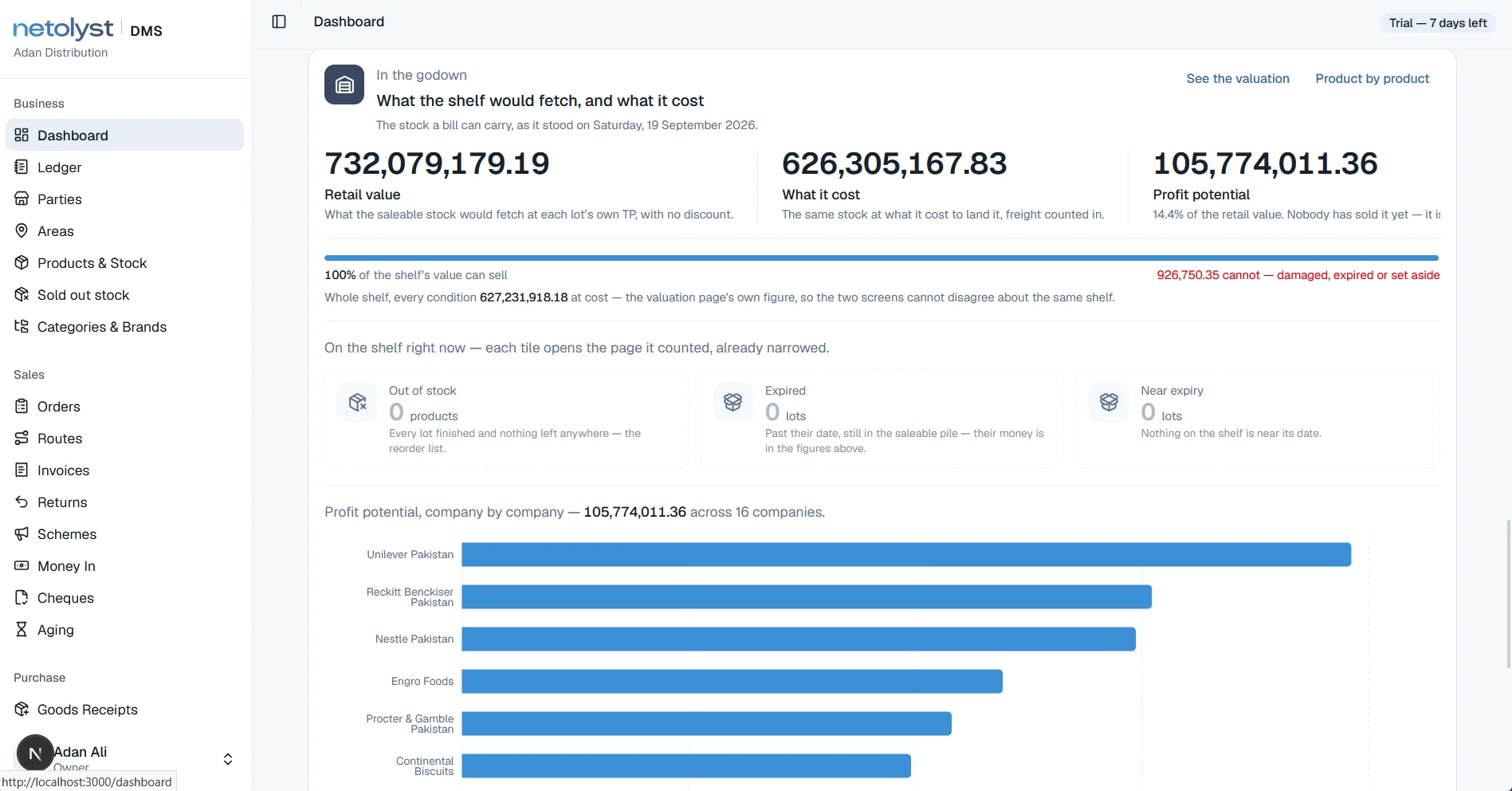Click the Parties store icon
The image size is (1512, 791).
click(x=22, y=199)
